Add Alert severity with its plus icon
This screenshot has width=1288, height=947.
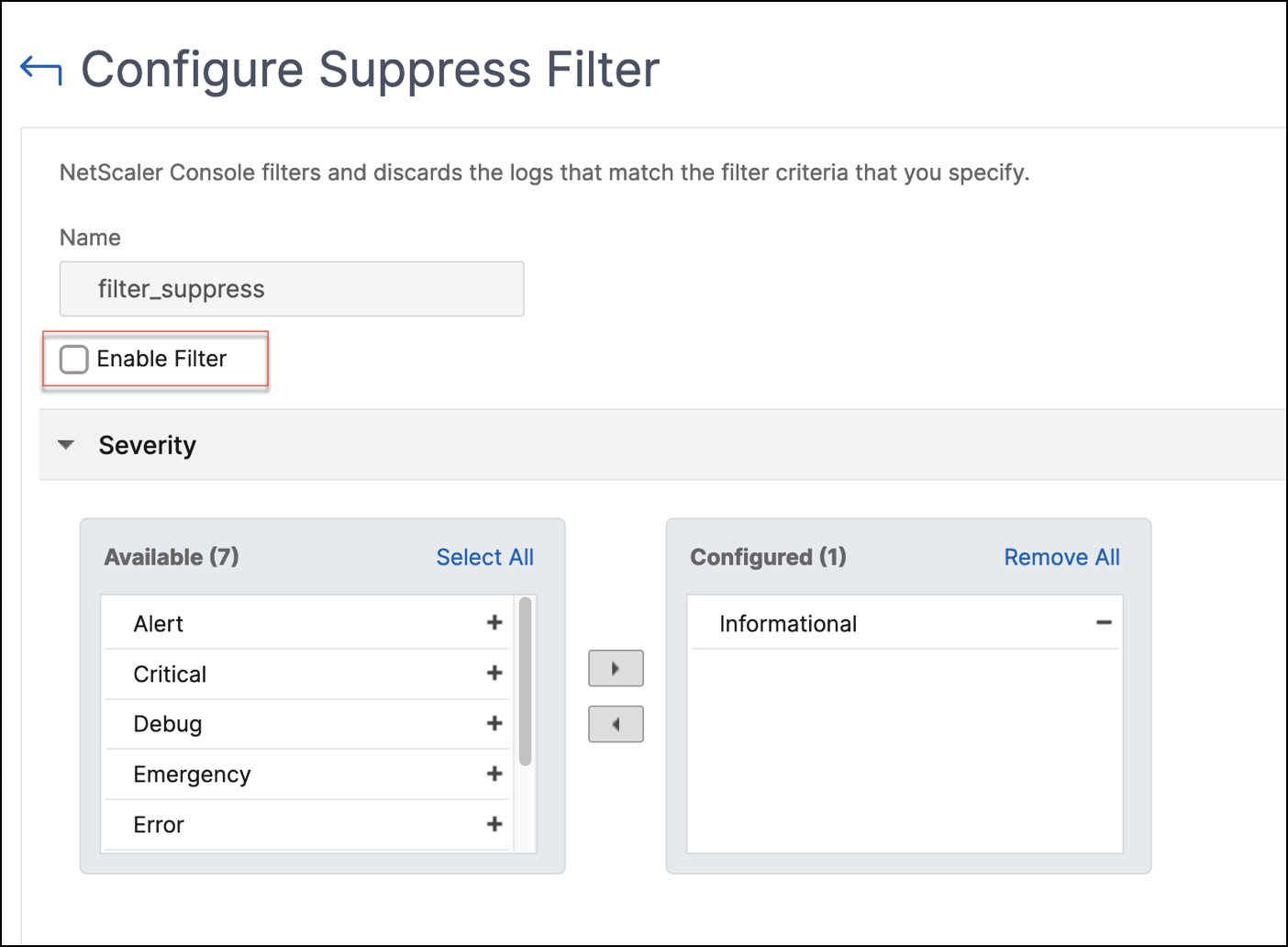pos(494,623)
